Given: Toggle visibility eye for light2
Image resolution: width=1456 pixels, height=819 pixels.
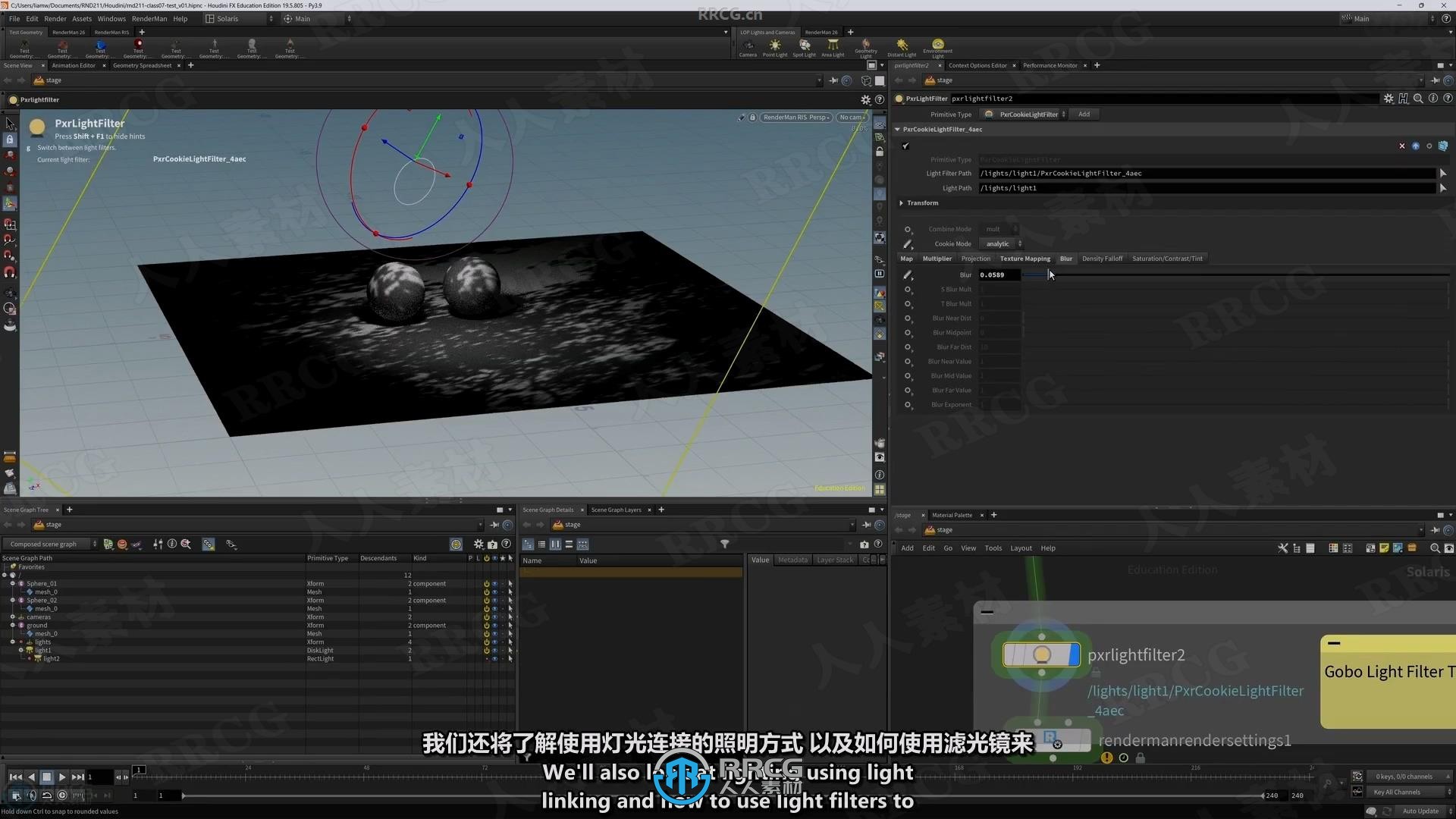Looking at the screenshot, I should tap(494, 659).
